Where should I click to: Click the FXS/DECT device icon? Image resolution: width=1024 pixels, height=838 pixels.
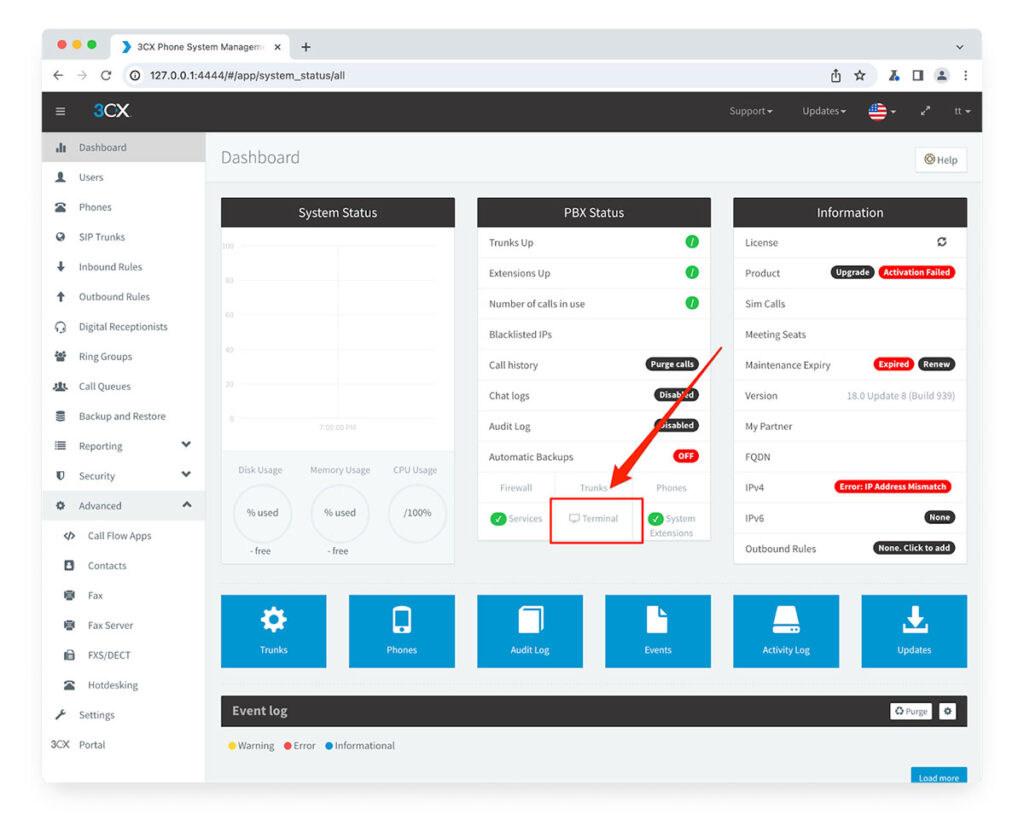(69, 655)
